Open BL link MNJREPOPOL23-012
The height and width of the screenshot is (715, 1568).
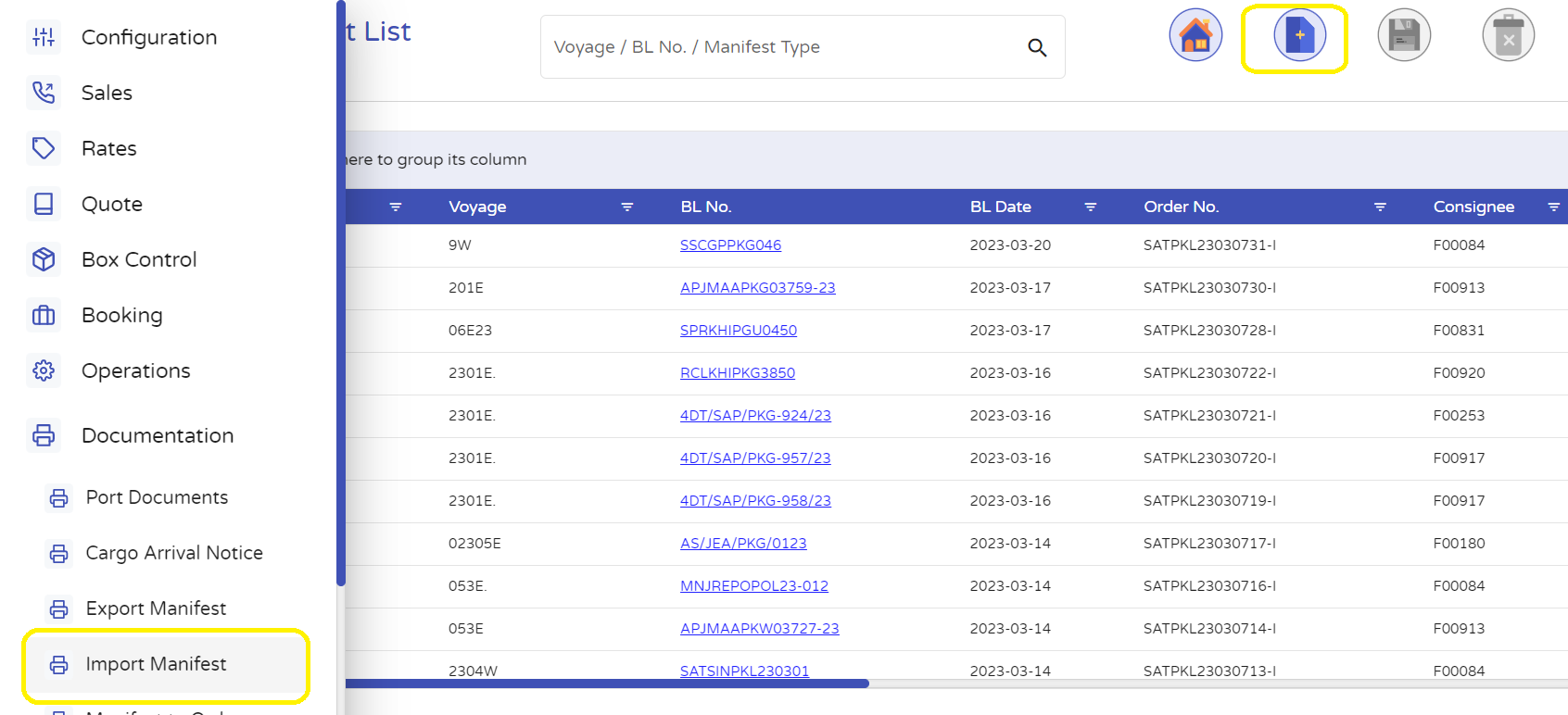pos(753,586)
